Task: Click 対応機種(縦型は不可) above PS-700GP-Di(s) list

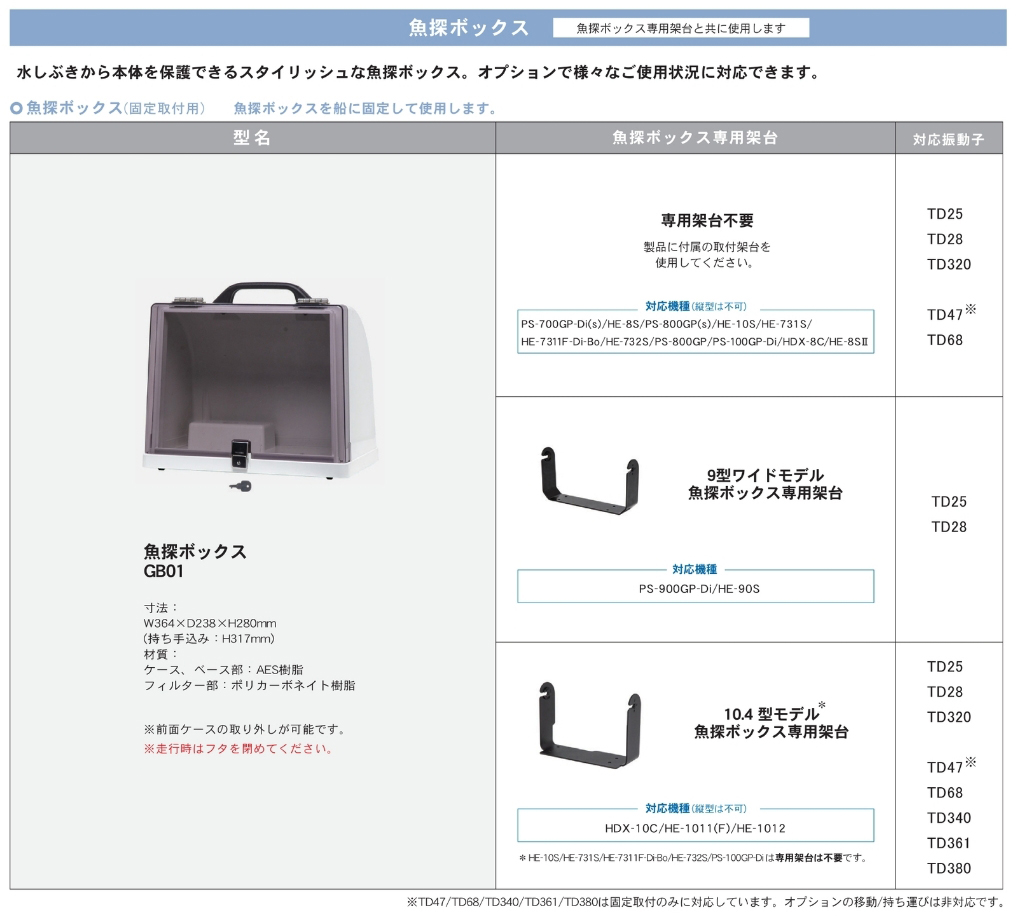Action: [696, 306]
